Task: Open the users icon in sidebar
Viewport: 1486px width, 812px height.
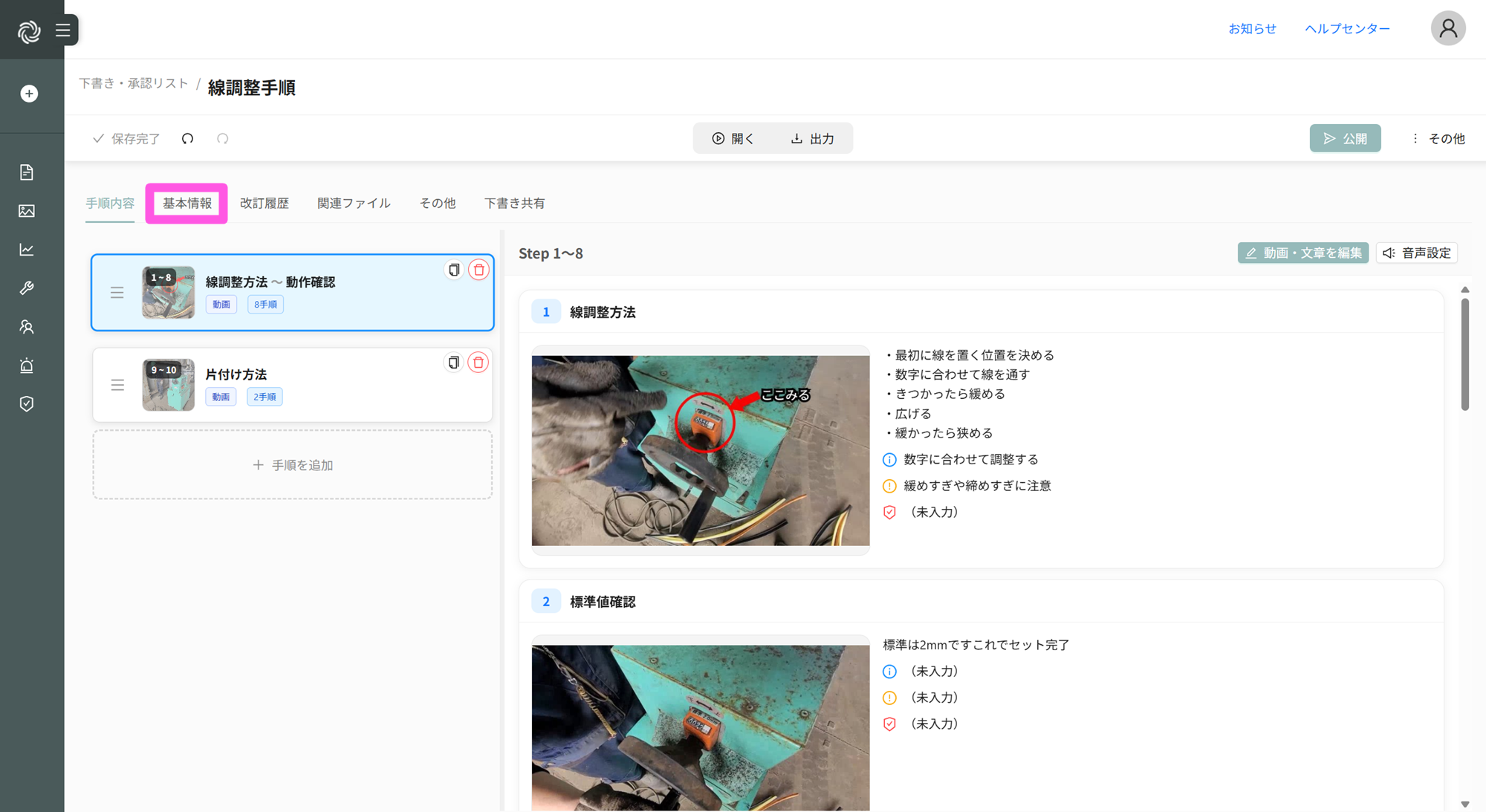Action: [x=27, y=327]
